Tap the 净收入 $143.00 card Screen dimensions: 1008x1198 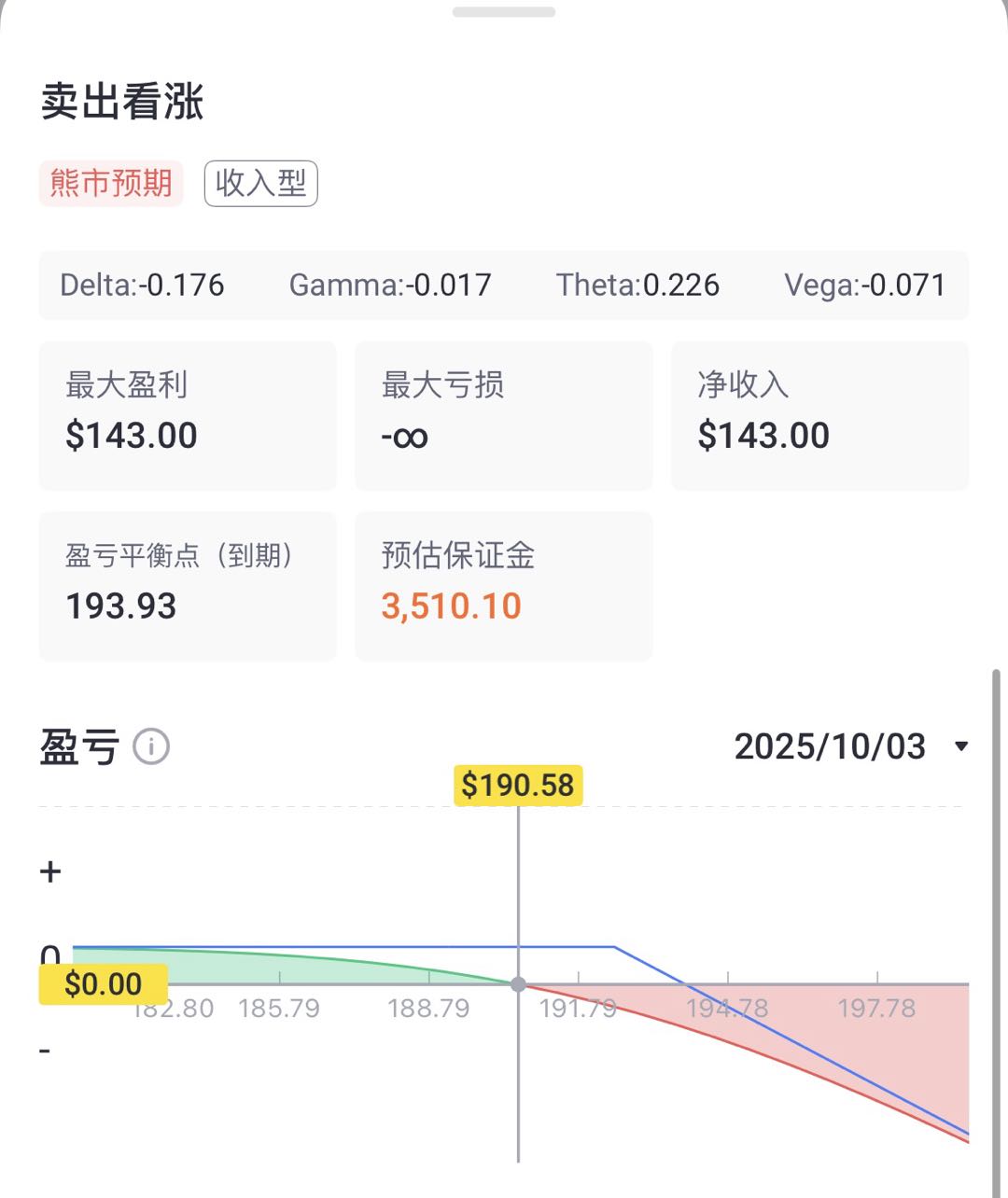819,415
